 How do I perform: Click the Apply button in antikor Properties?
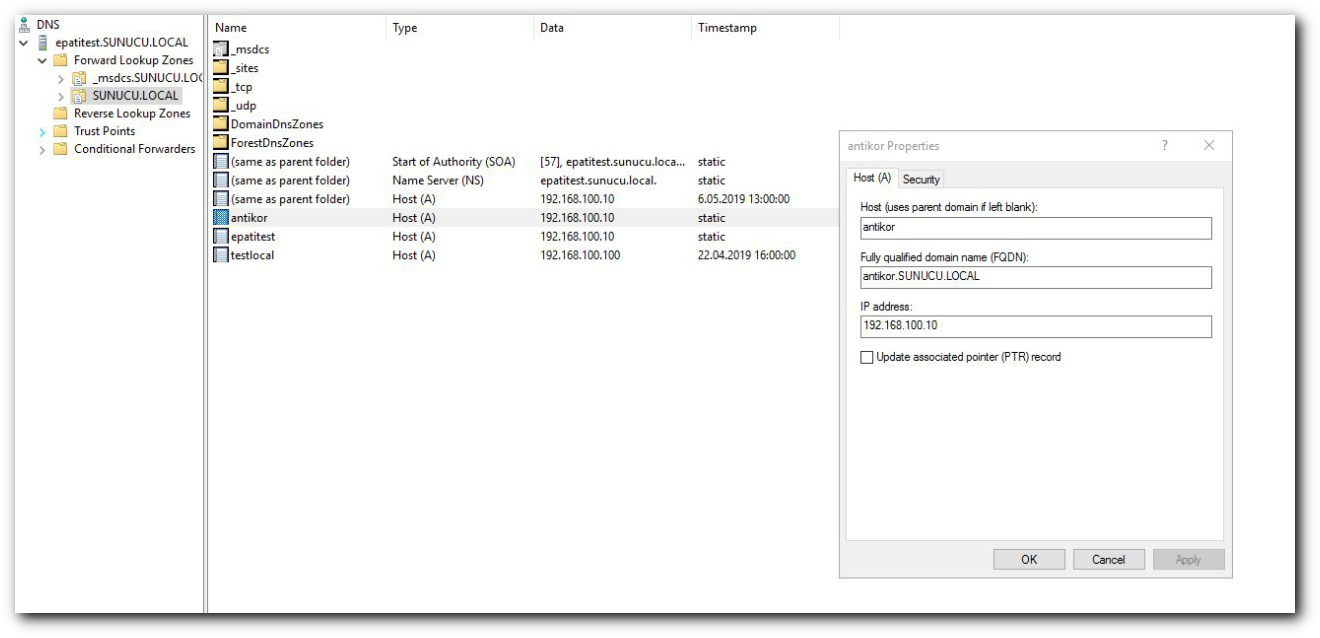click(1189, 560)
